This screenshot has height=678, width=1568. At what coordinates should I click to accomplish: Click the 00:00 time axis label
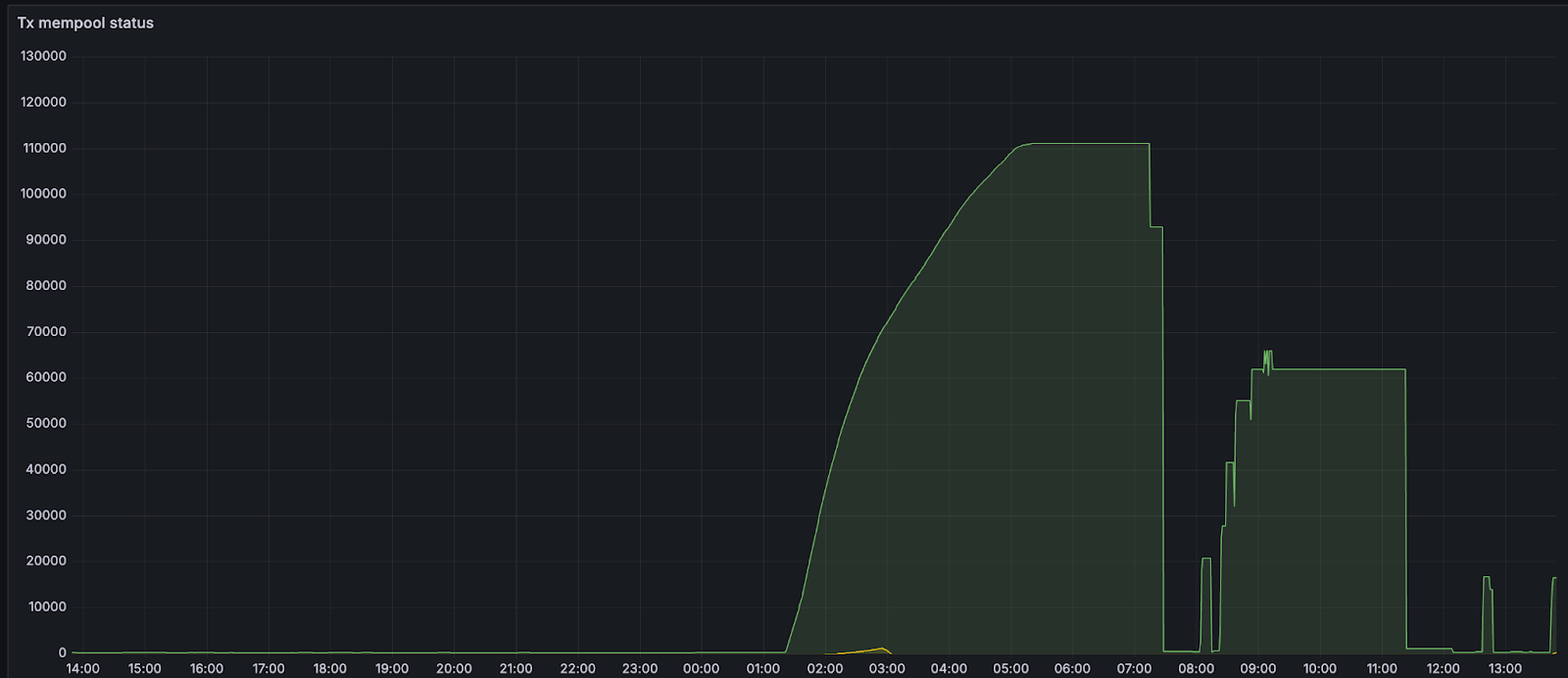(701, 668)
